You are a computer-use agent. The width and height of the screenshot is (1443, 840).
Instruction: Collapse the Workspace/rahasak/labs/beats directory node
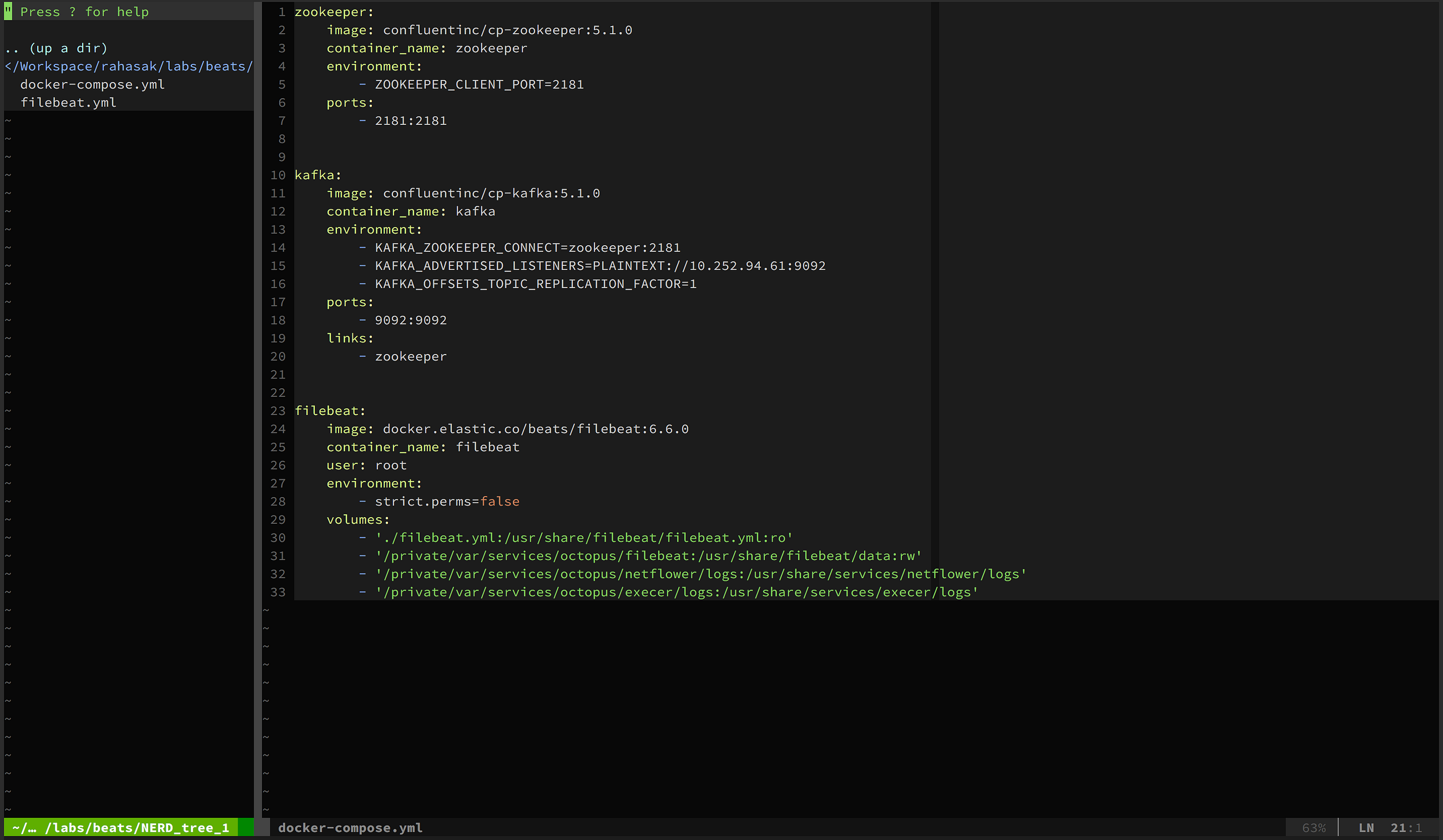point(129,67)
